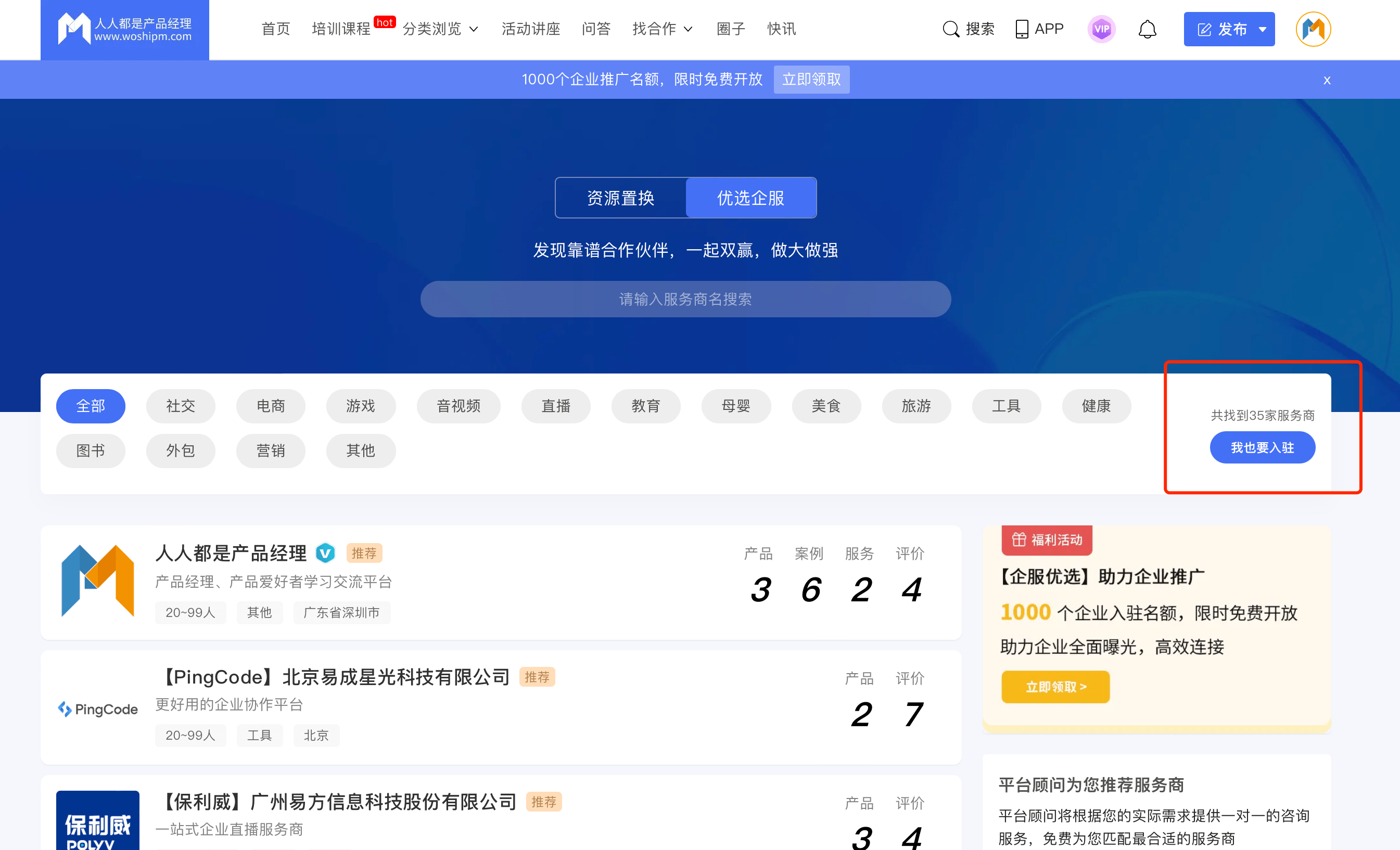Click the service provider search field
1400x850 pixels.
click(x=685, y=299)
